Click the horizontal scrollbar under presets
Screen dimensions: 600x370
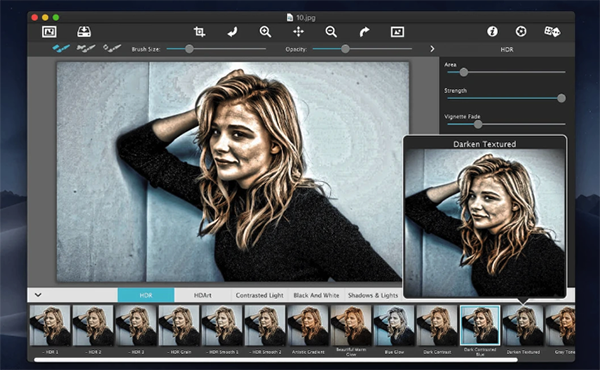276,360
